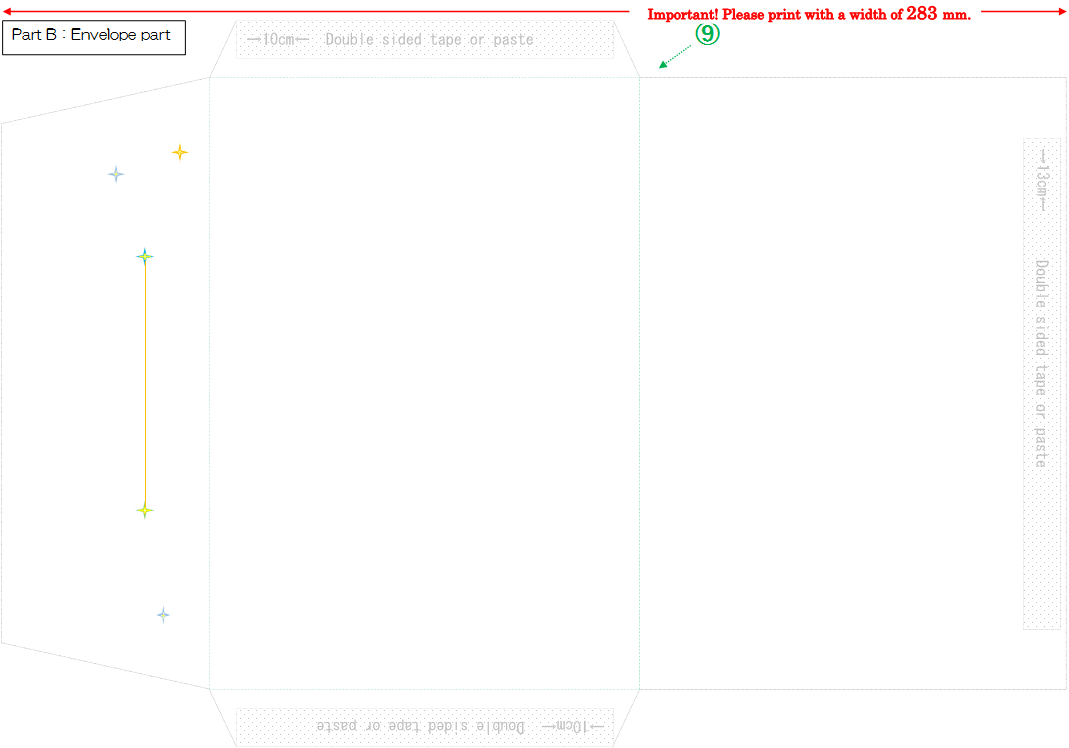Select the 'Part B : Envelope part' label box
1069x748 pixels.
pos(94,35)
